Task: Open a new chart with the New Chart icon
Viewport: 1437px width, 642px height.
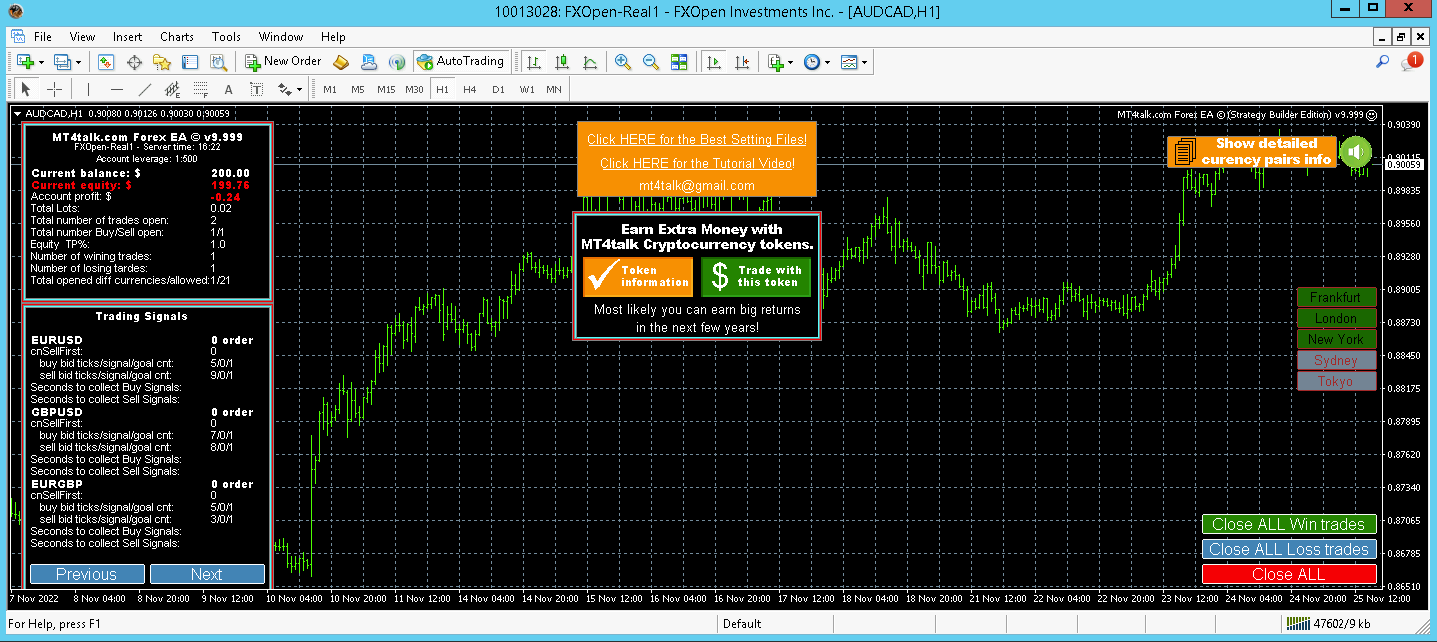Action: (24, 62)
